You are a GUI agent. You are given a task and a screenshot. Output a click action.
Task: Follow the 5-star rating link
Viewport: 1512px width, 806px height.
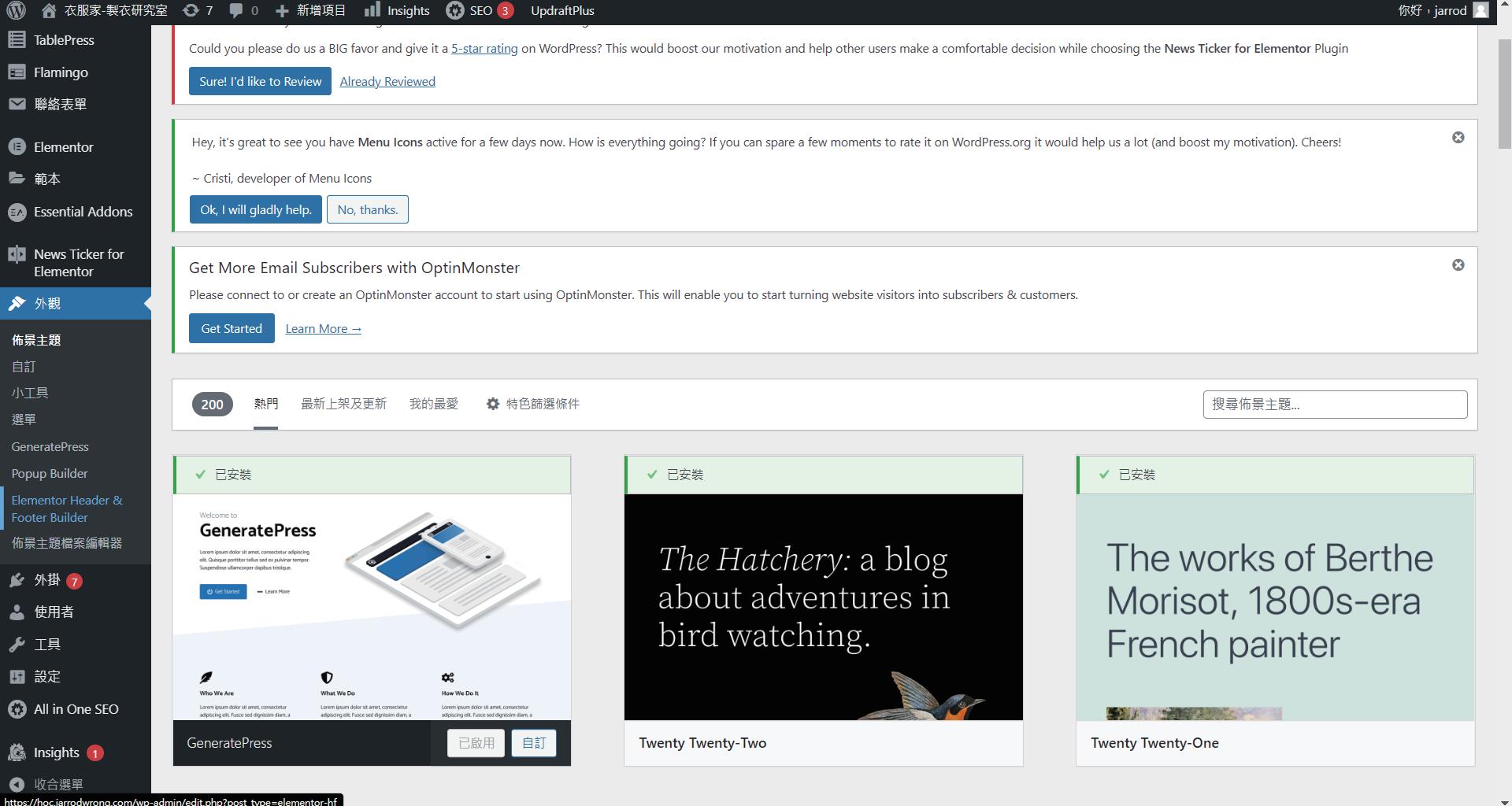point(484,48)
